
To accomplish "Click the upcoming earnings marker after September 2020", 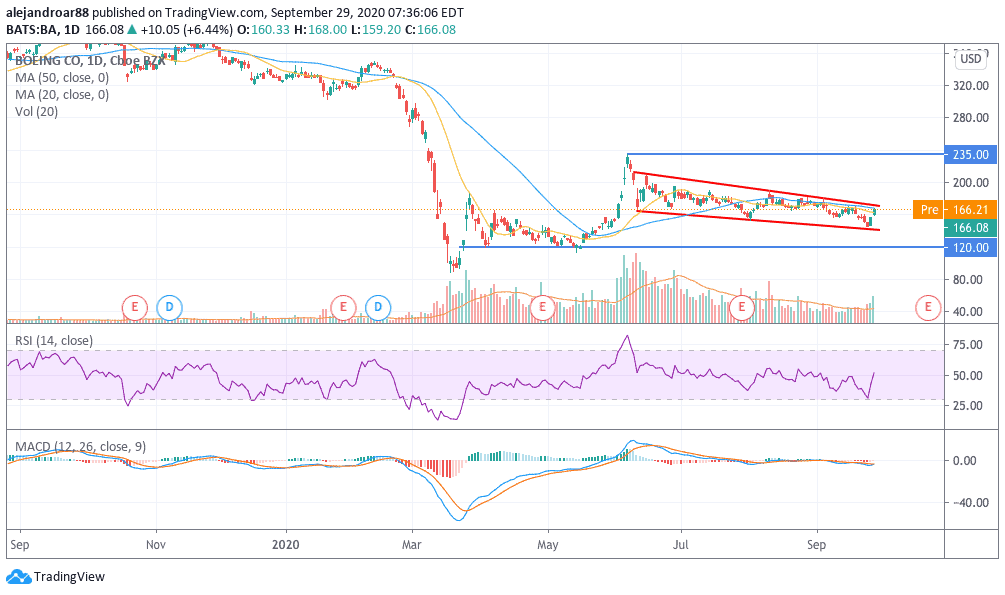I will coord(927,307).
